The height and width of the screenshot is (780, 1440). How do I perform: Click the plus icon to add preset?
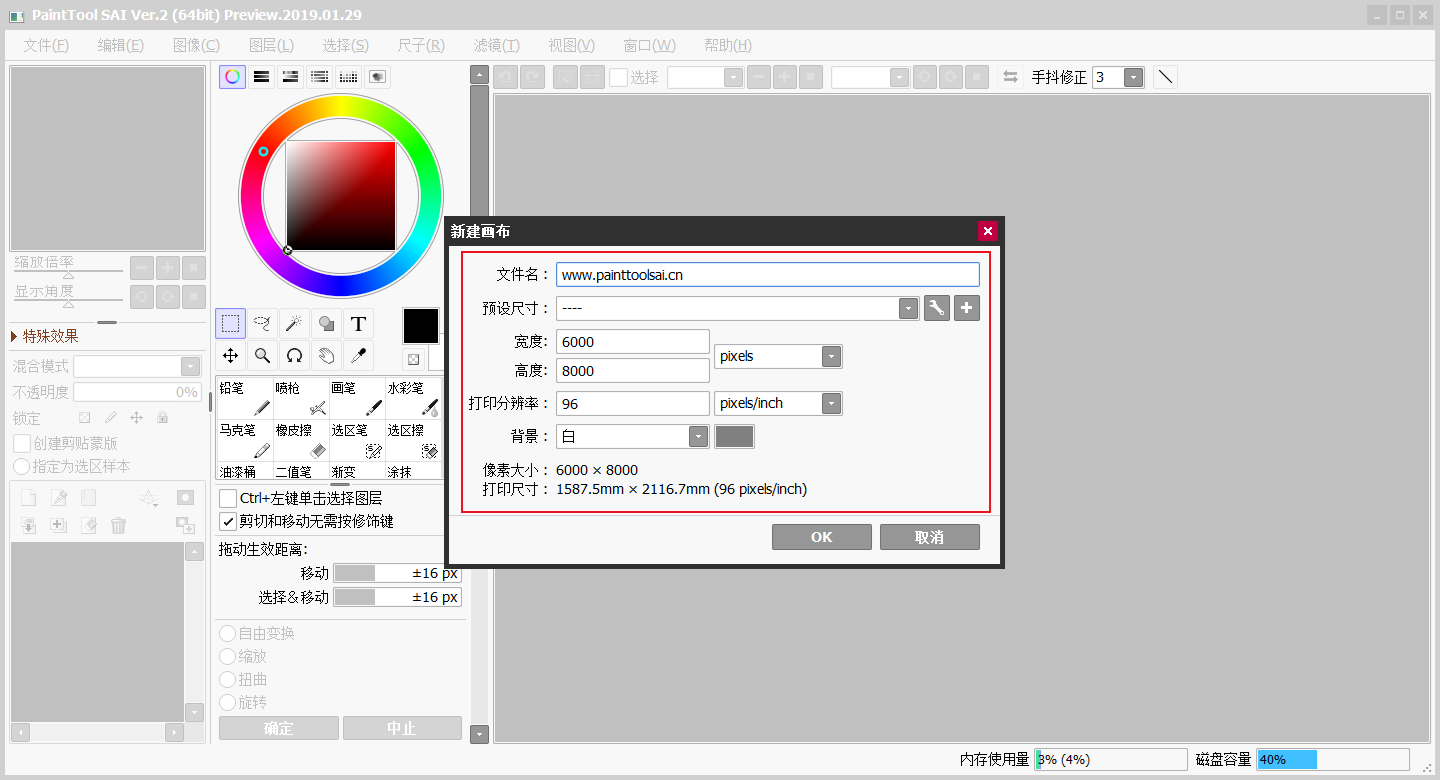click(x=966, y=308)
